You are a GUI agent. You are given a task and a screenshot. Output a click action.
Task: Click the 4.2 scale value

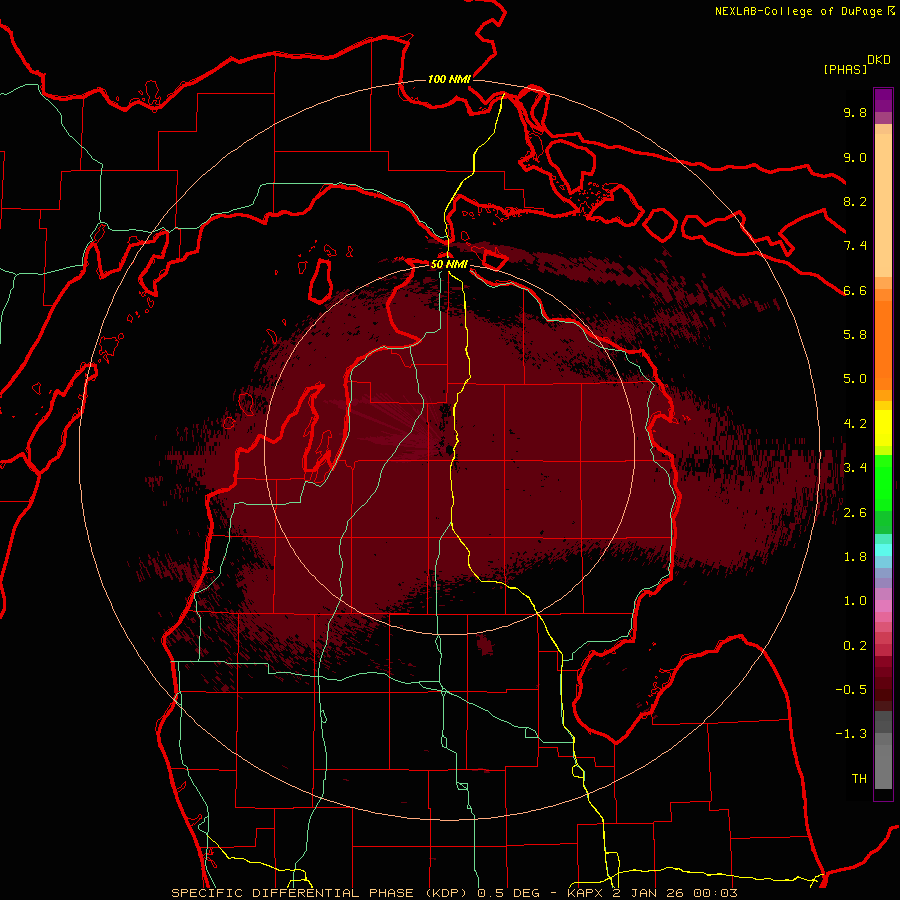(855, 424)
